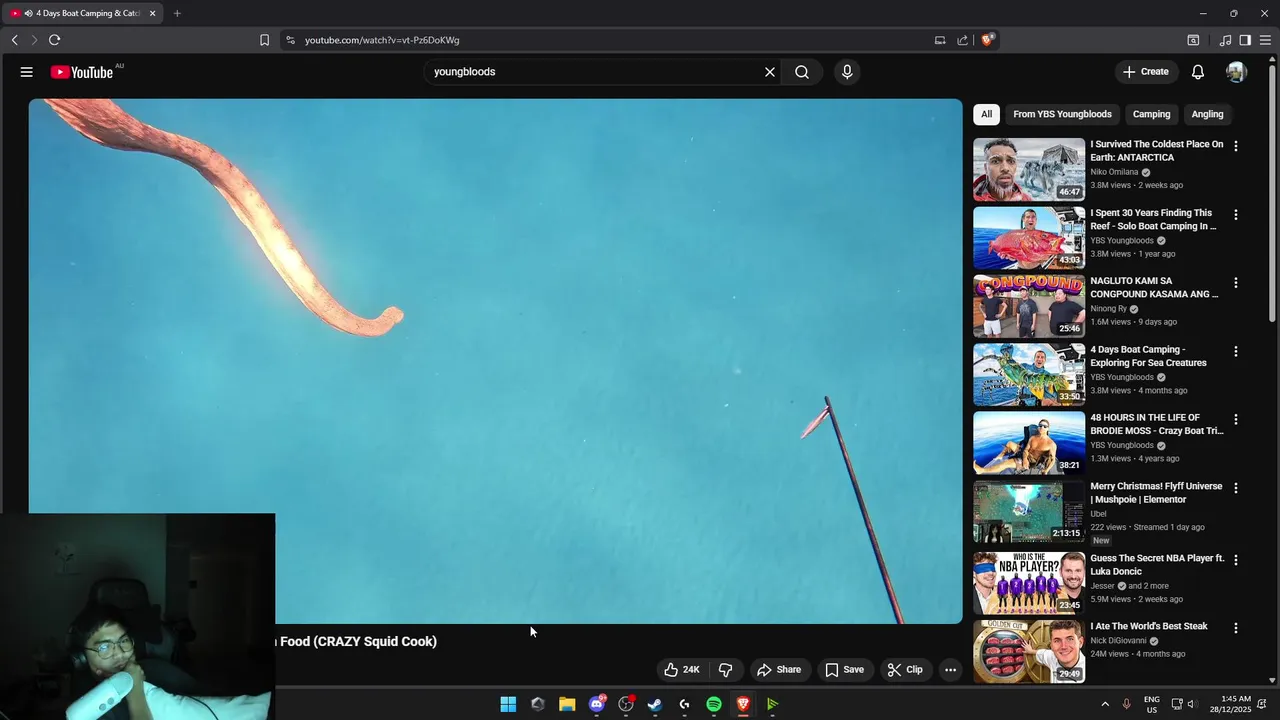Go to the YouTube home logo
The height and width of the screenshot is (720, 1280).
point(82,72)
